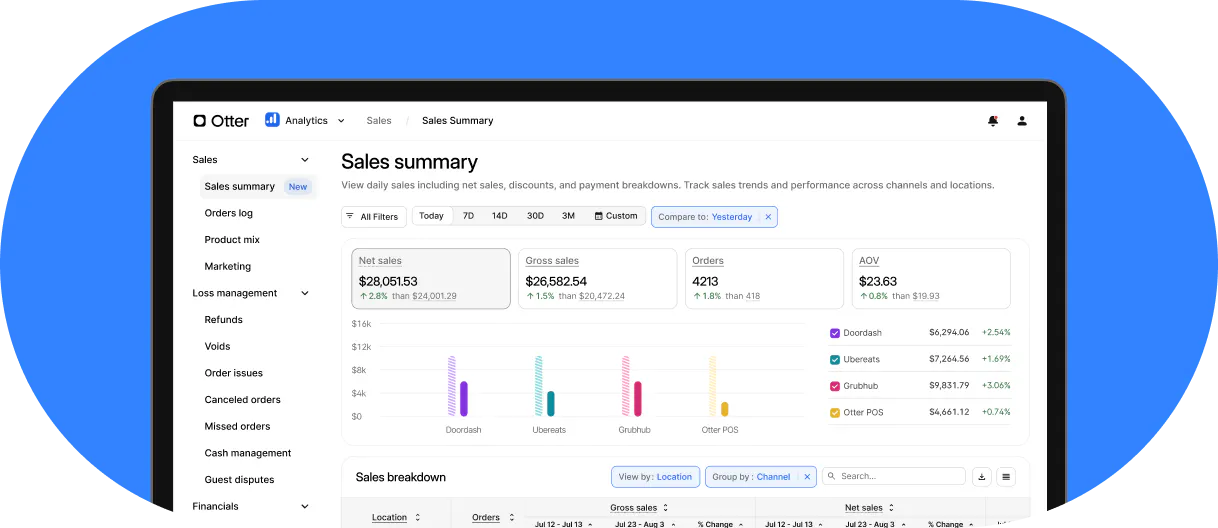Remove the Group by Channel chip
Image resolution: width=1218 pixels, height=528 pixels.
807,477
